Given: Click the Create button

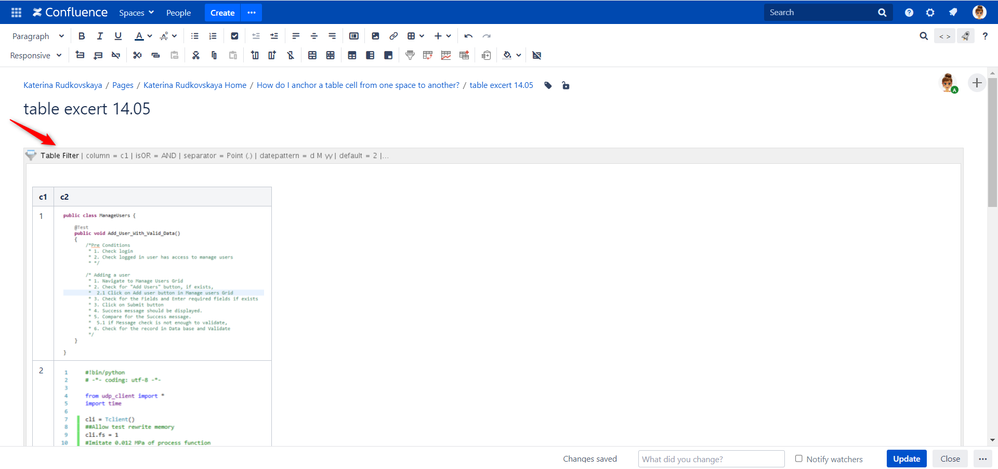Looking at the screenshot, I should point(222,12).
